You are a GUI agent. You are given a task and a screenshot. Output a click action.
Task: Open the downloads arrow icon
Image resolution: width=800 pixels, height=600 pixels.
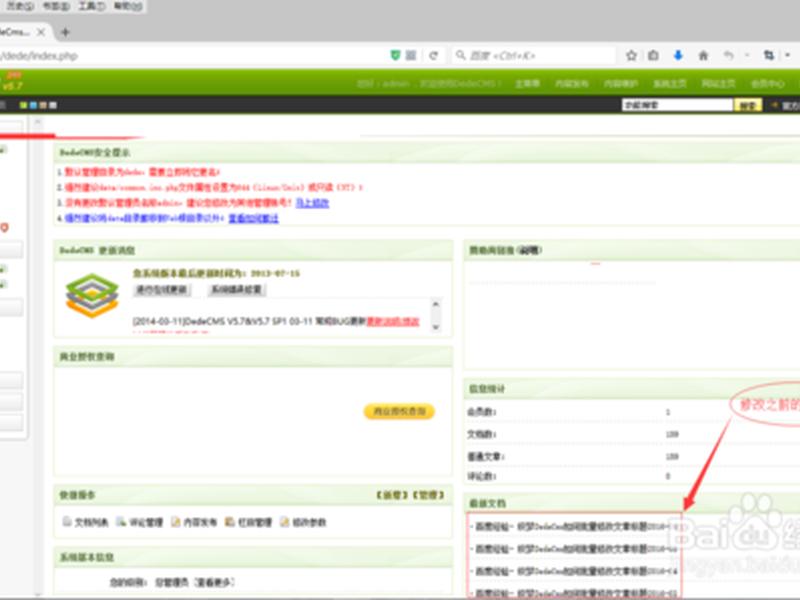pos(678,55)
